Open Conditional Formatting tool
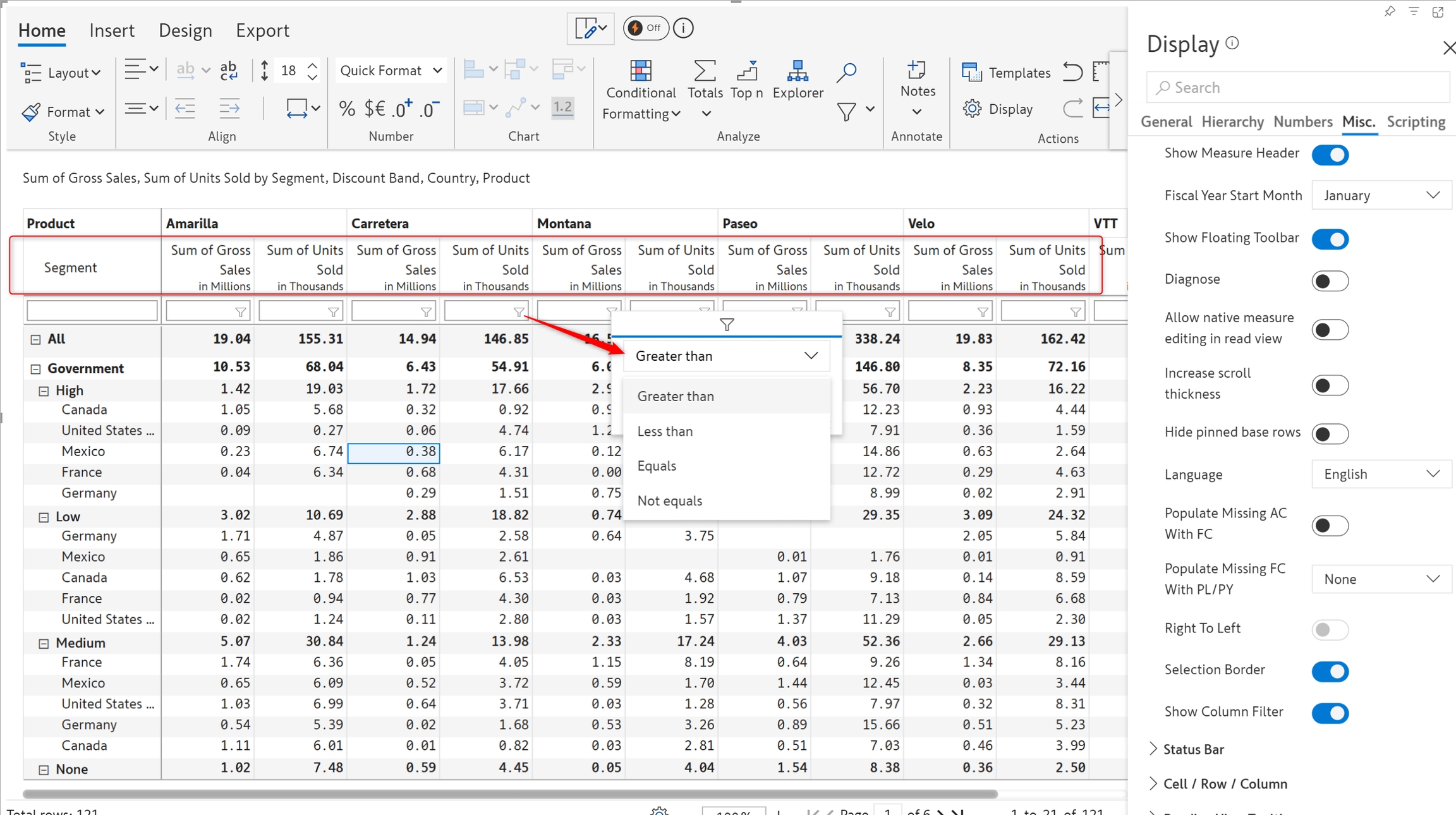The width and height of the screenshot is (1456, 815). point(640,71)
